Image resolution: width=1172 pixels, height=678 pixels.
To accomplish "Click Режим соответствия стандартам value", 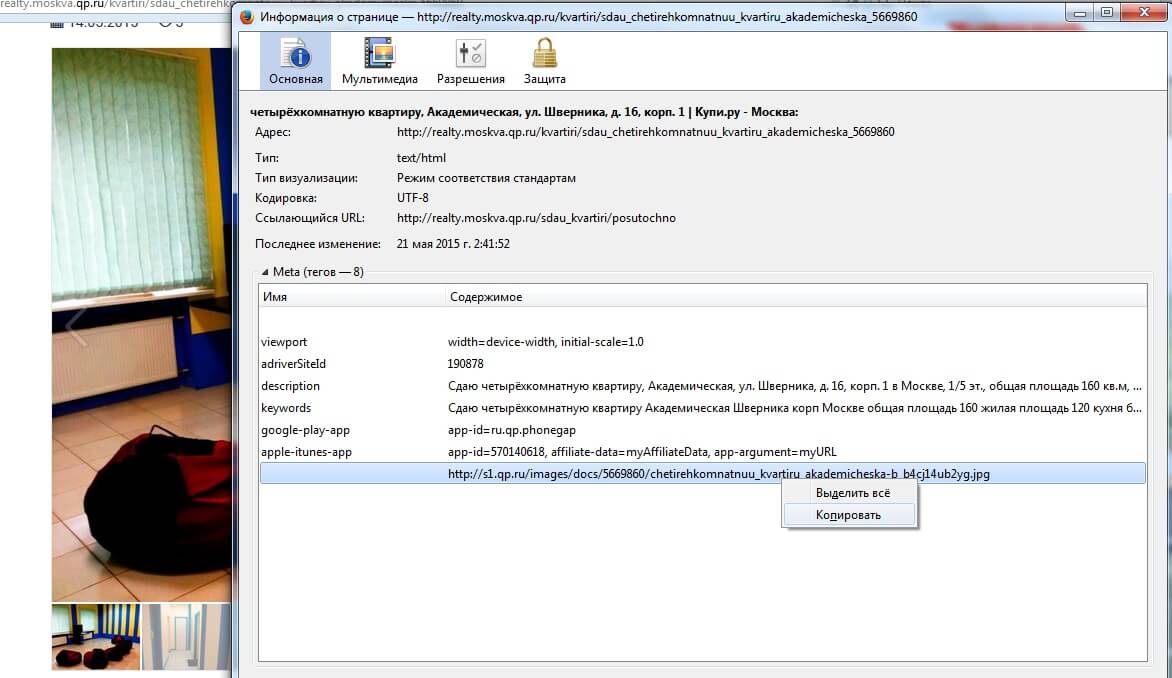I will (486, 178).
